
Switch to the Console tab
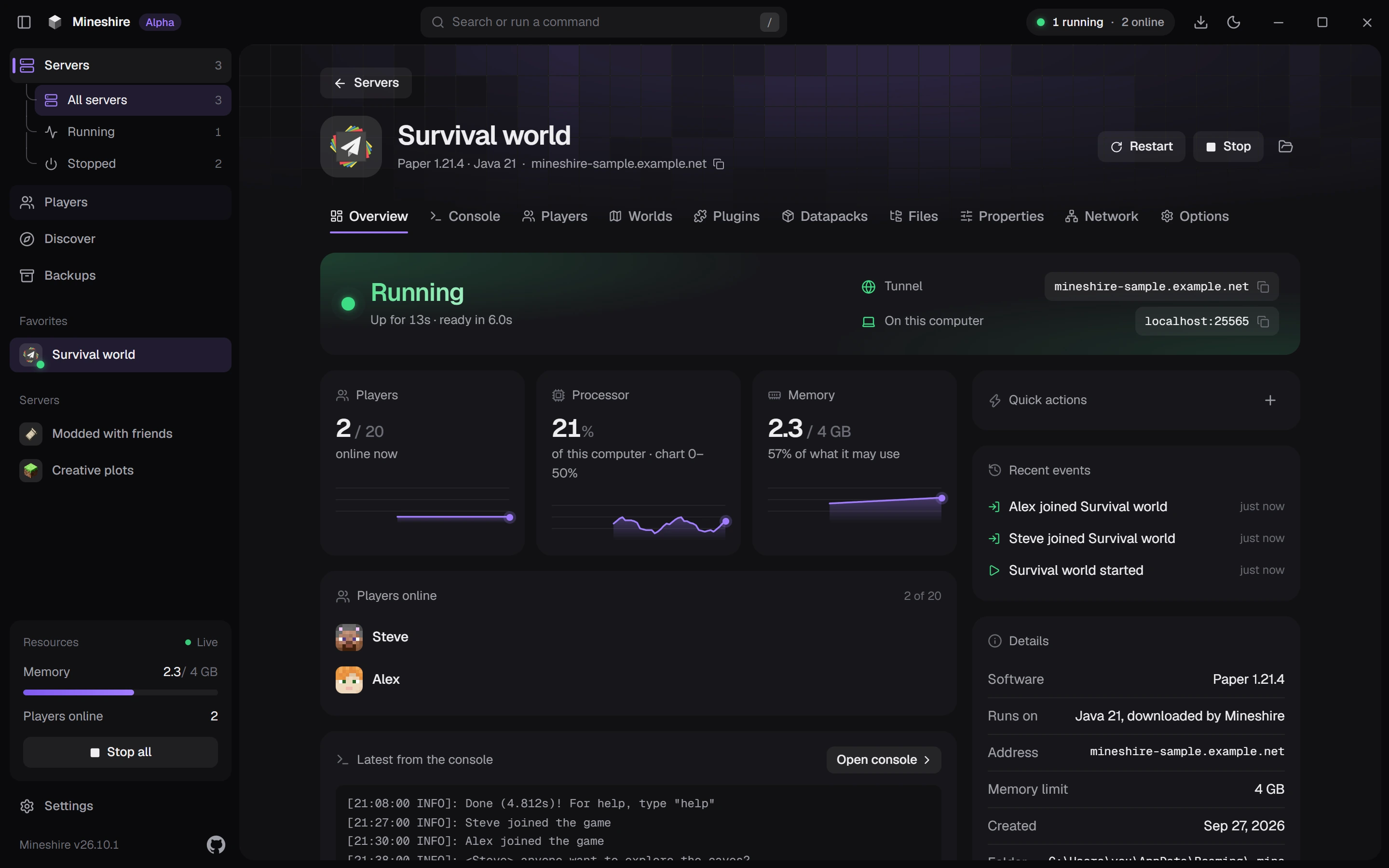[x=465, y=217]
